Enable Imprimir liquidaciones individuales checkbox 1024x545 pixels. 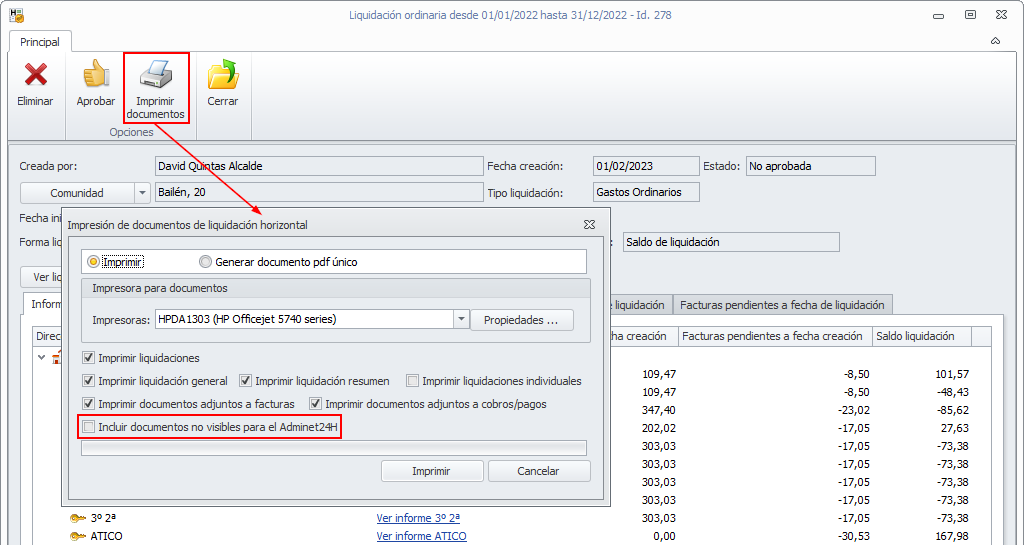point(413,381)
